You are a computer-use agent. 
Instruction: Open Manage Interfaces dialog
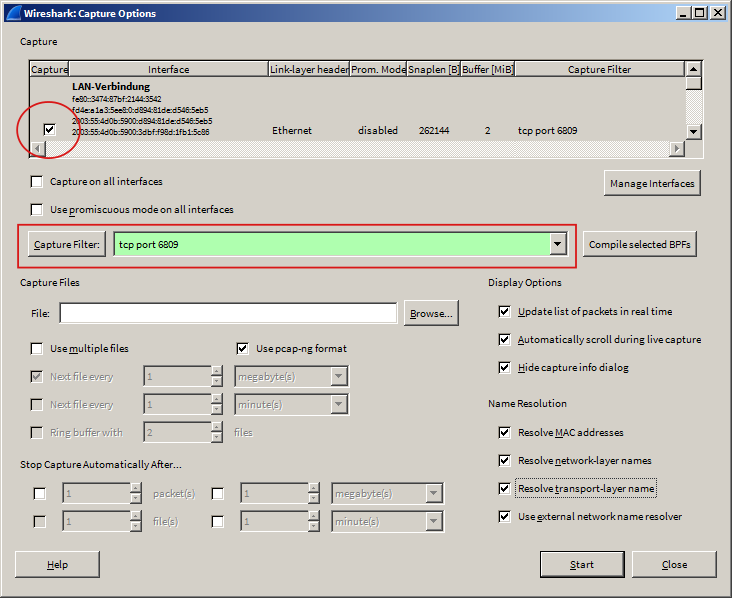point(652,183)
